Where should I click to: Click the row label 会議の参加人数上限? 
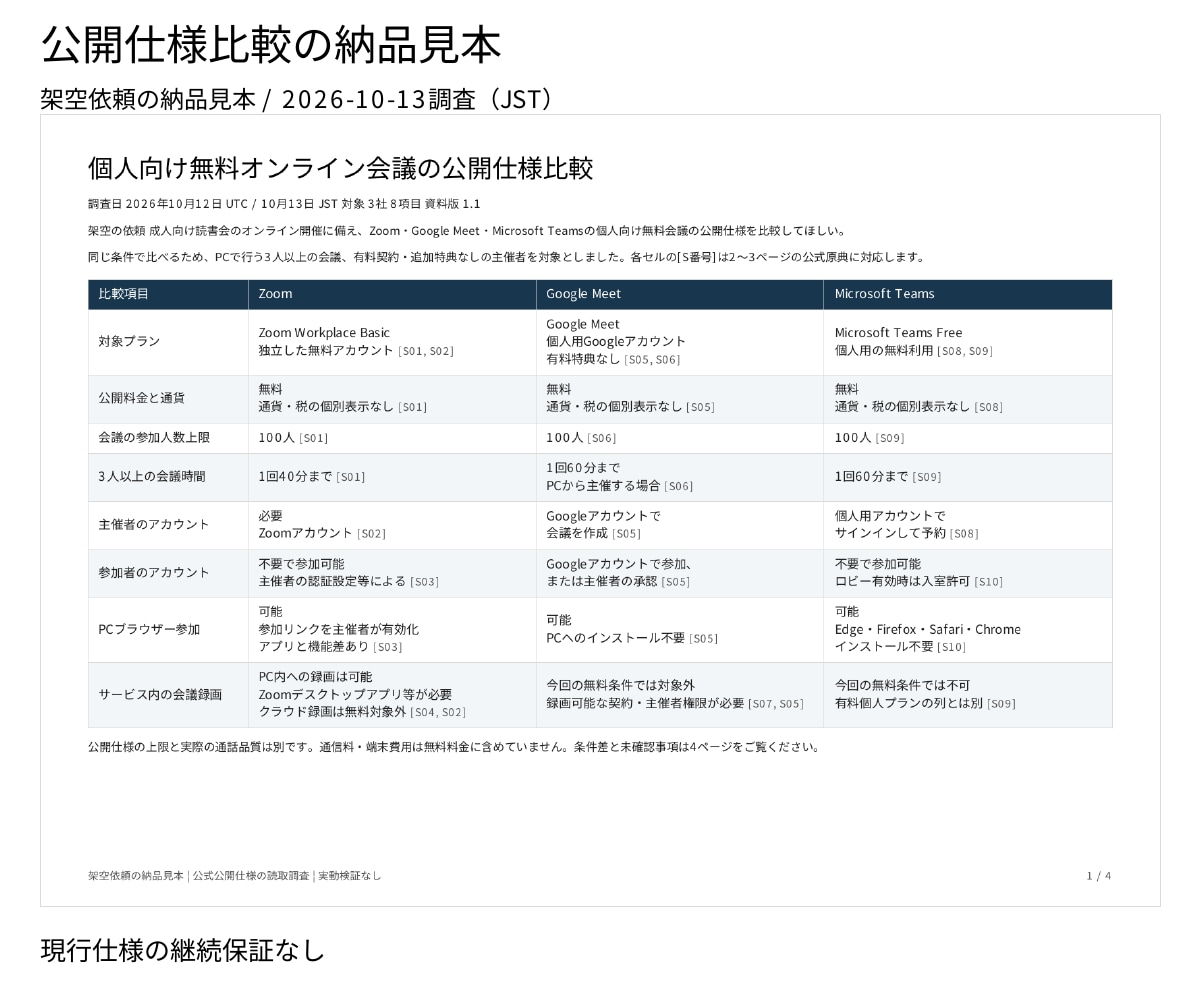(x=168, y=438)
